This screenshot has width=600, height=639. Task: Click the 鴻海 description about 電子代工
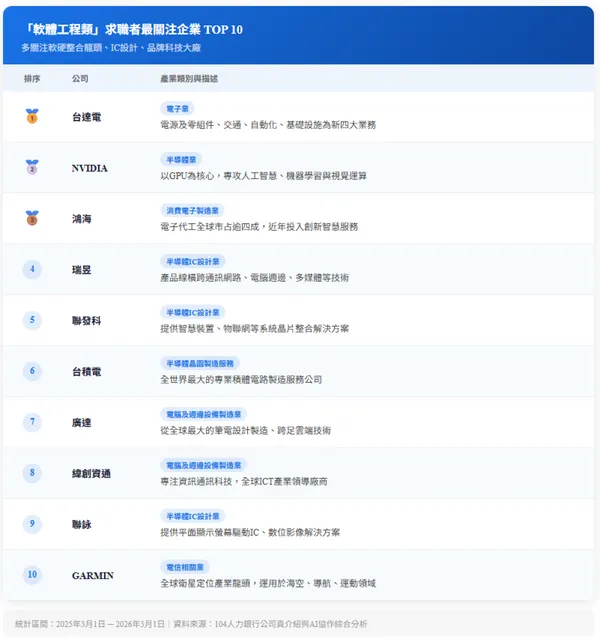pos(259,227)
